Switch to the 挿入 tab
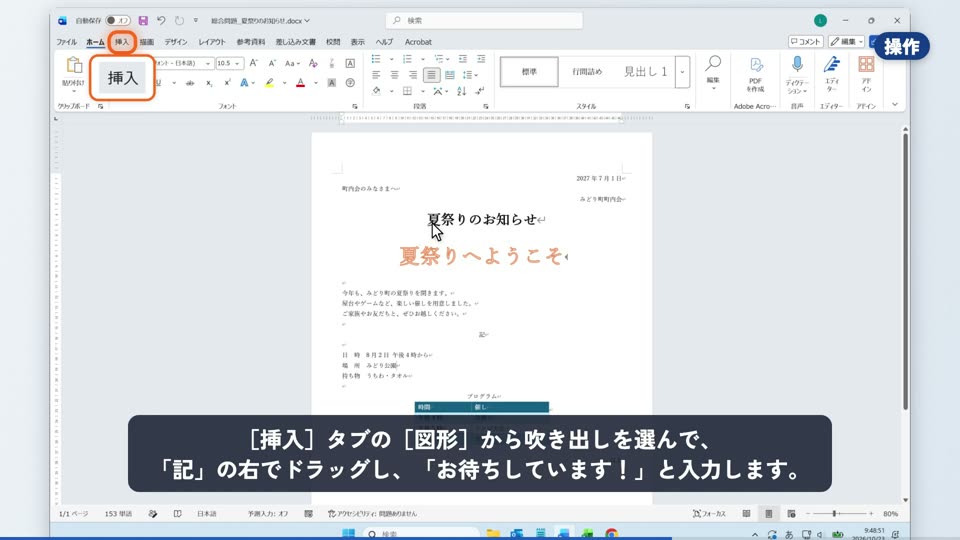The image size is (960, 540). [x=122, y=42]
